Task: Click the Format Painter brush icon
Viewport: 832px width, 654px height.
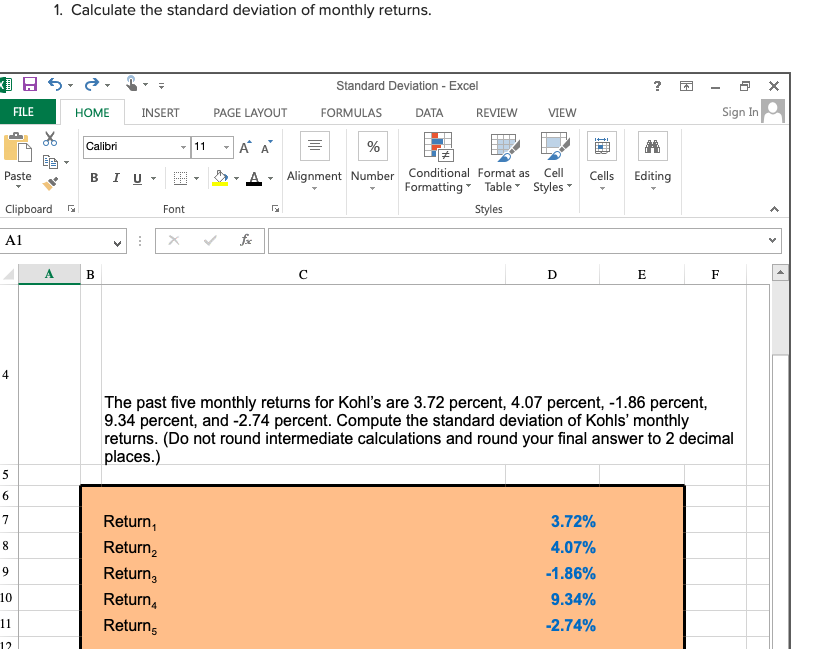Action: click(50, 184)
